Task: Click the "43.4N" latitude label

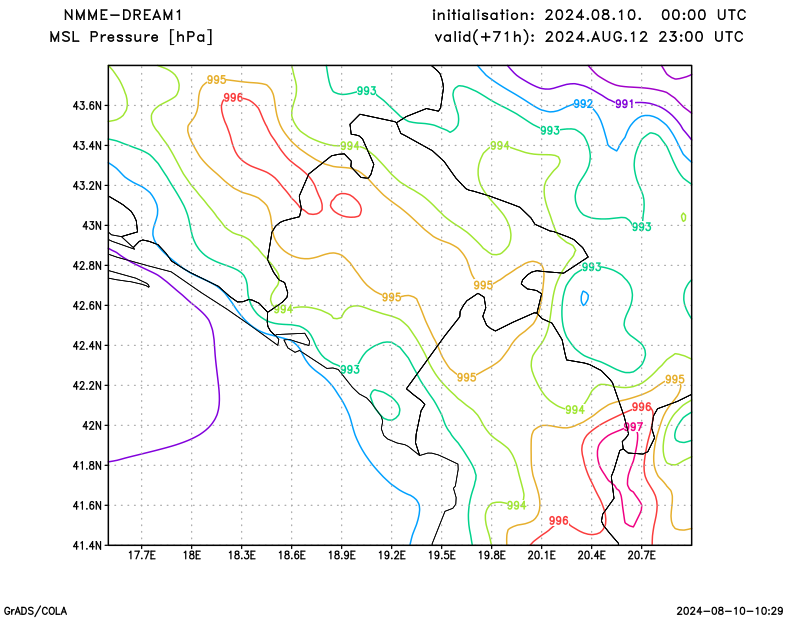Action: coord(87,145)
